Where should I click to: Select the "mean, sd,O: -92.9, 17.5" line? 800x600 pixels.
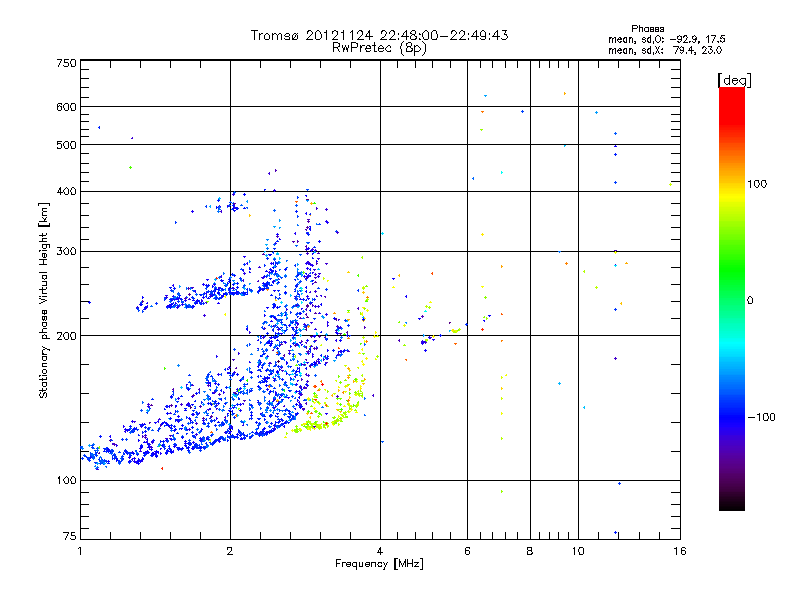click(x=666, y=39)
